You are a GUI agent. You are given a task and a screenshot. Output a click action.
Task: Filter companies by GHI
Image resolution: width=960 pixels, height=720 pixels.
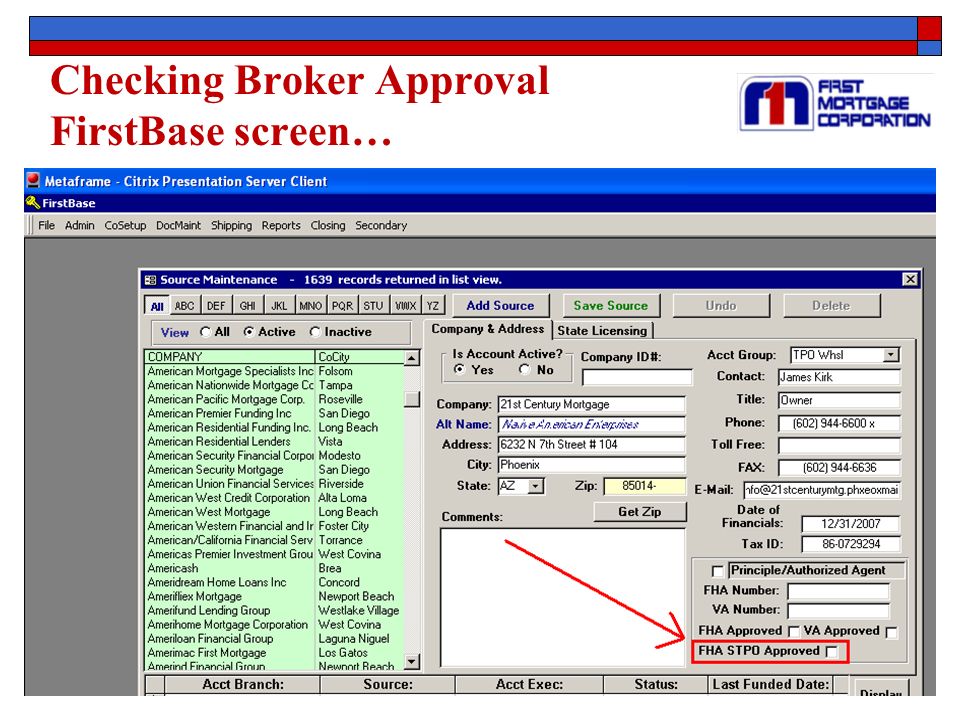[x=247, y=306]
